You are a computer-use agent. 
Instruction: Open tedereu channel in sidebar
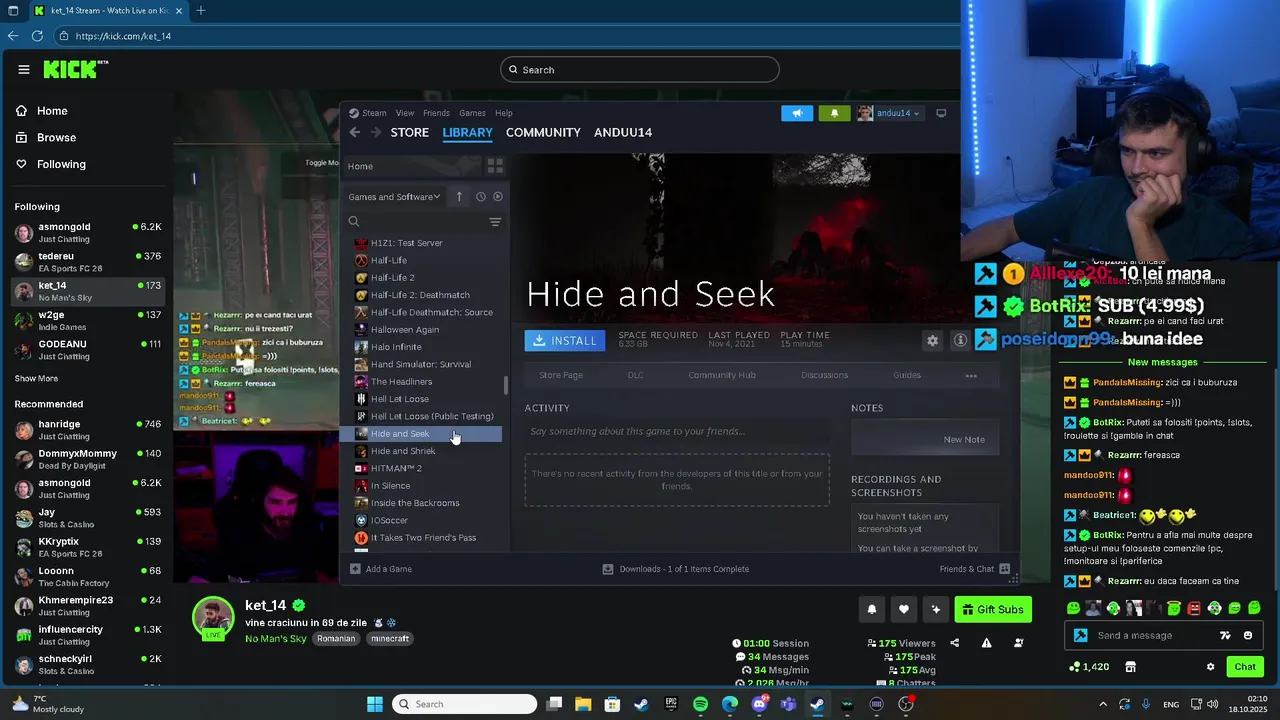tap(87, 262)
